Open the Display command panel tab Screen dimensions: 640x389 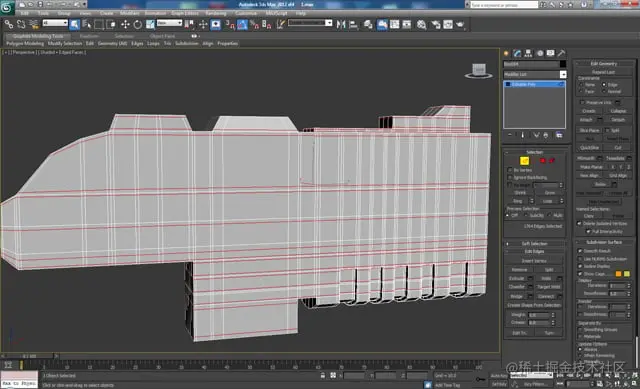[x=551, y=53]
